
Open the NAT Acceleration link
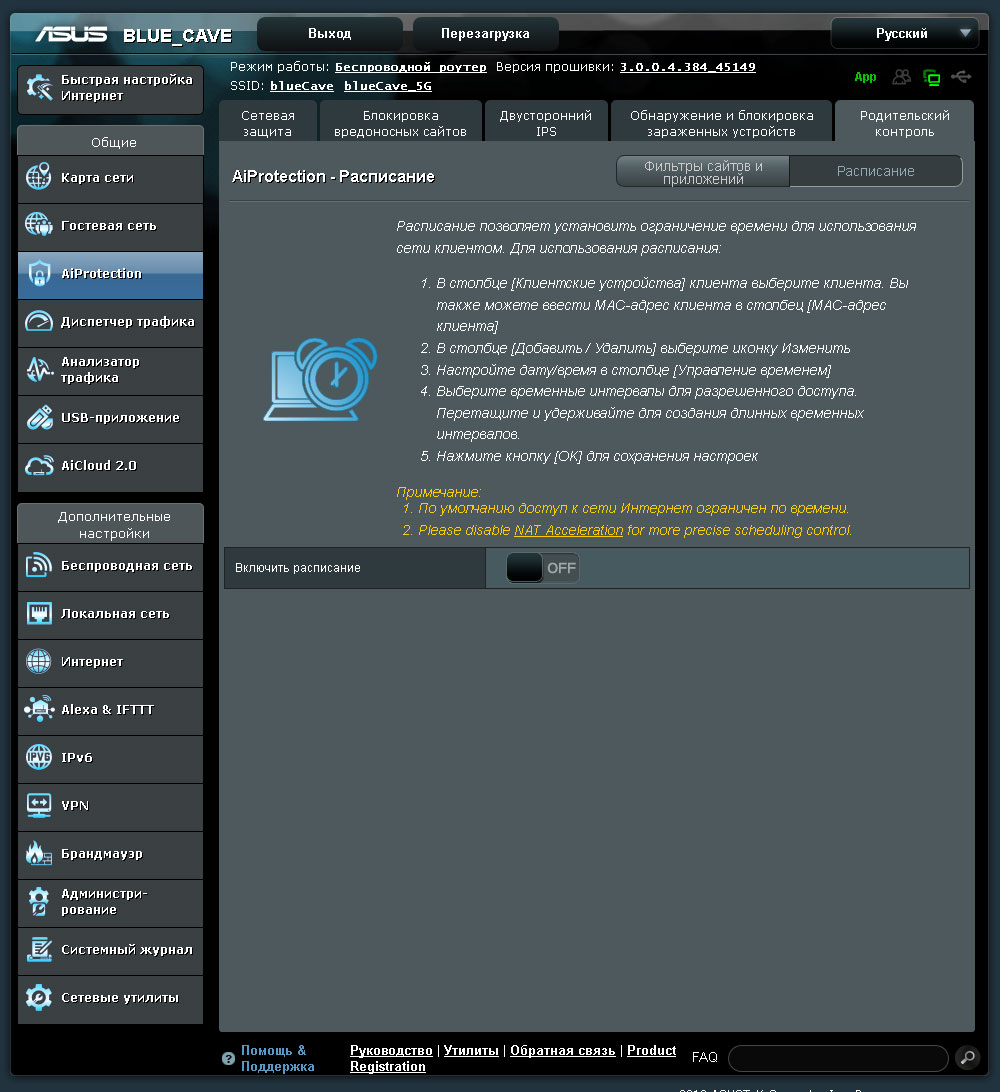(568, 530)
